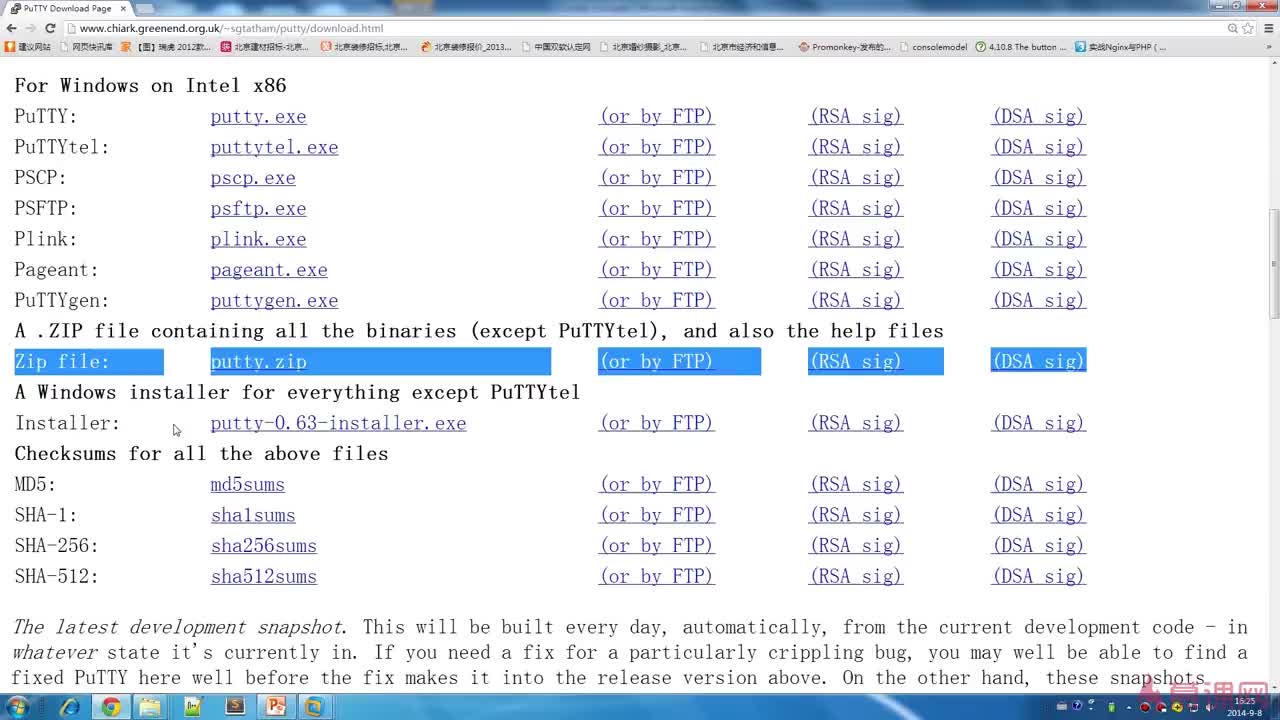
Task: Expand the bookmarks overflow chevron
Action: [x=1268, y=46]
